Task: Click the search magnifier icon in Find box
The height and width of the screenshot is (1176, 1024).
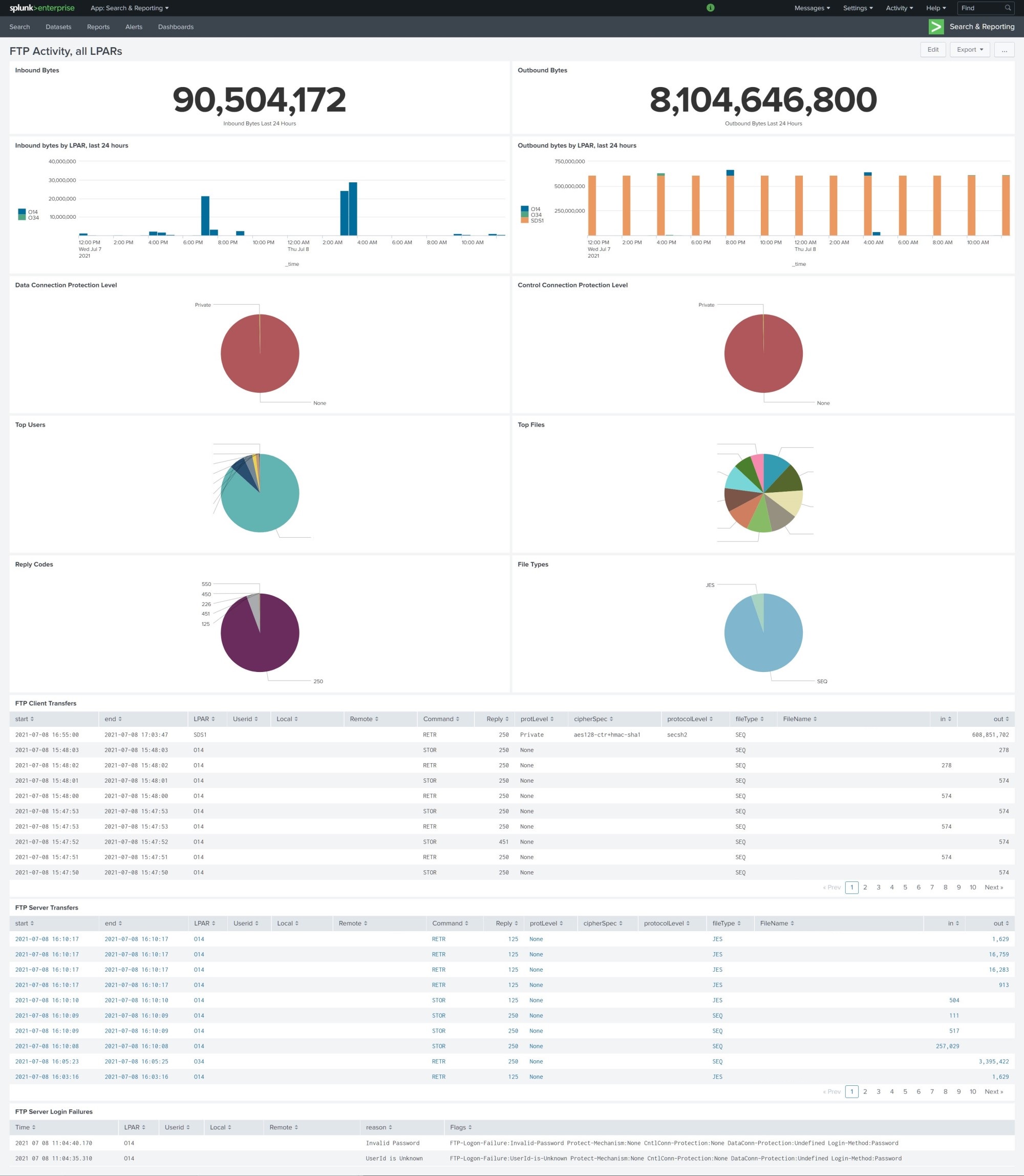Action: pyautogui.click(x=1008, y=8)
